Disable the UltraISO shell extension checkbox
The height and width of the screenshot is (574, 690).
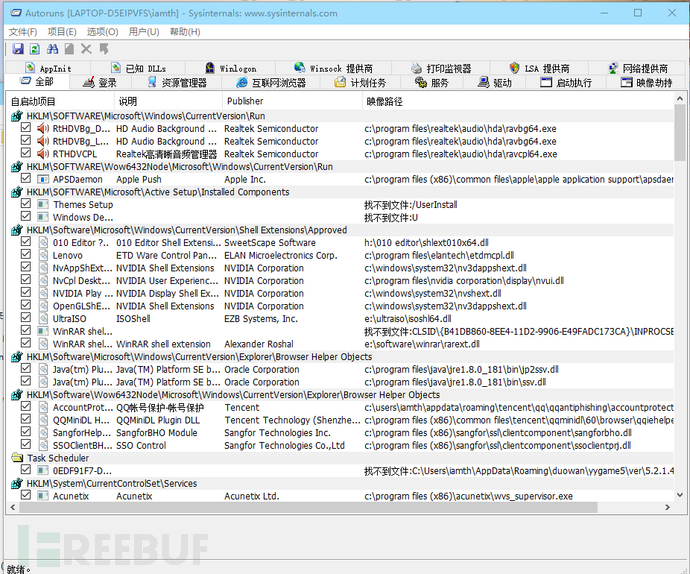(x=26, y=318)
